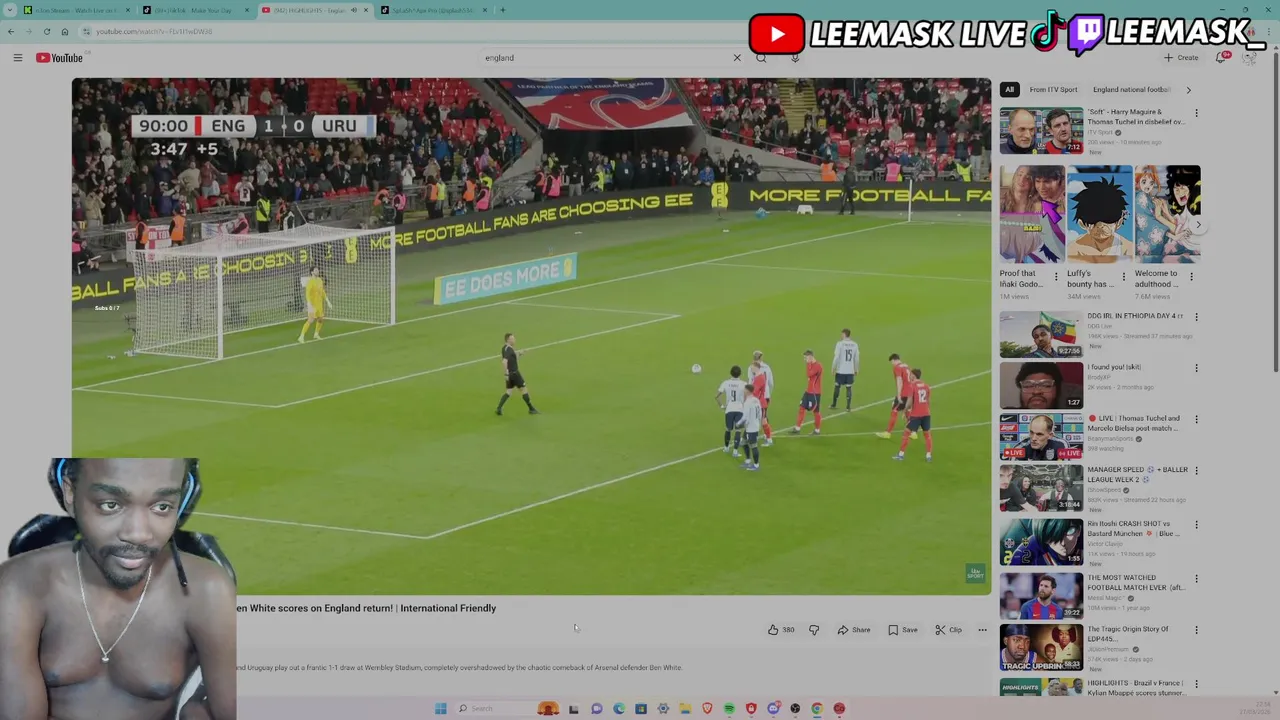
Task: Open a new browser tab
Action: coord(502,10)
